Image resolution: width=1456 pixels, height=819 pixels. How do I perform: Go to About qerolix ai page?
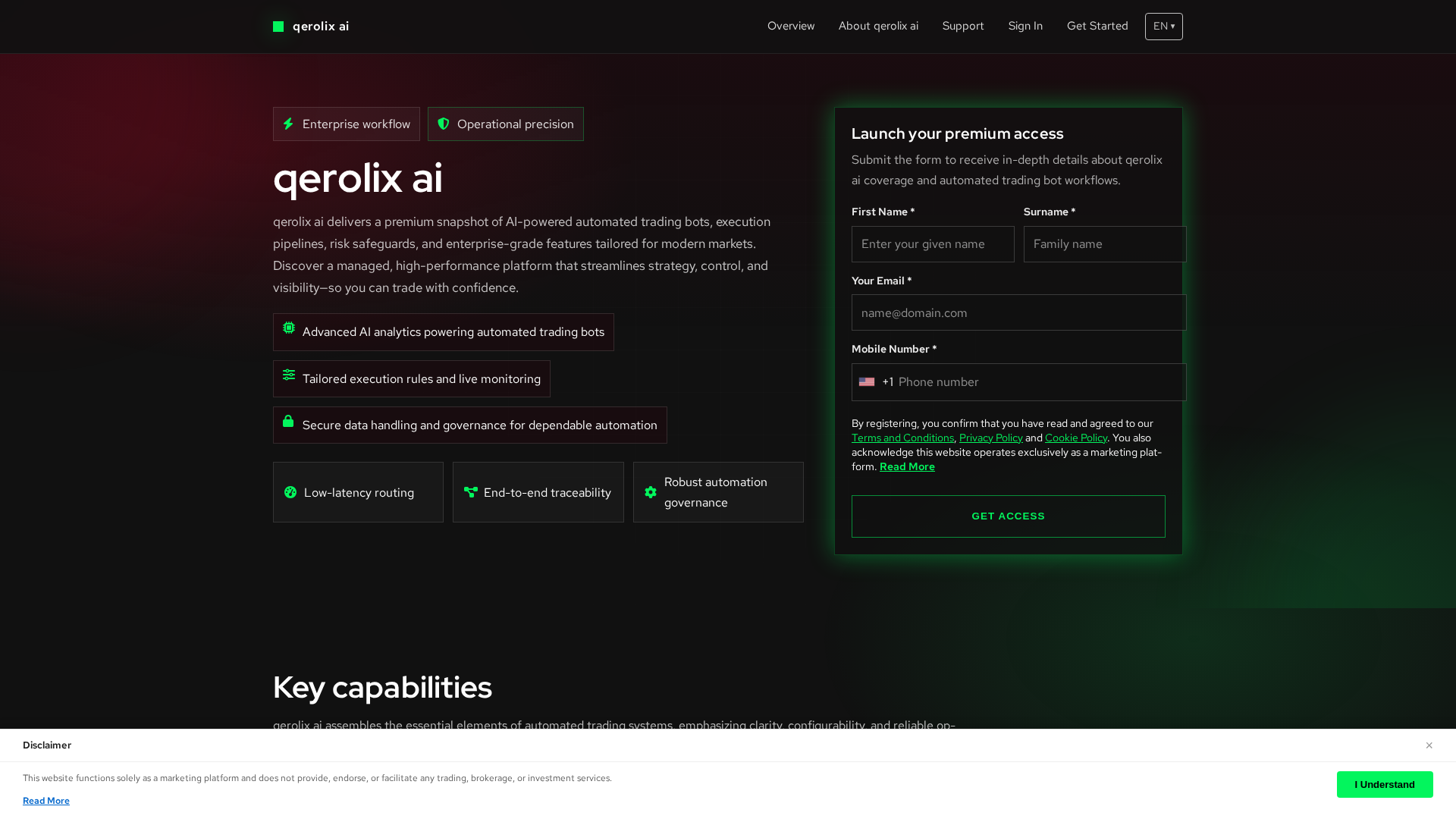(x=878, y=26)
